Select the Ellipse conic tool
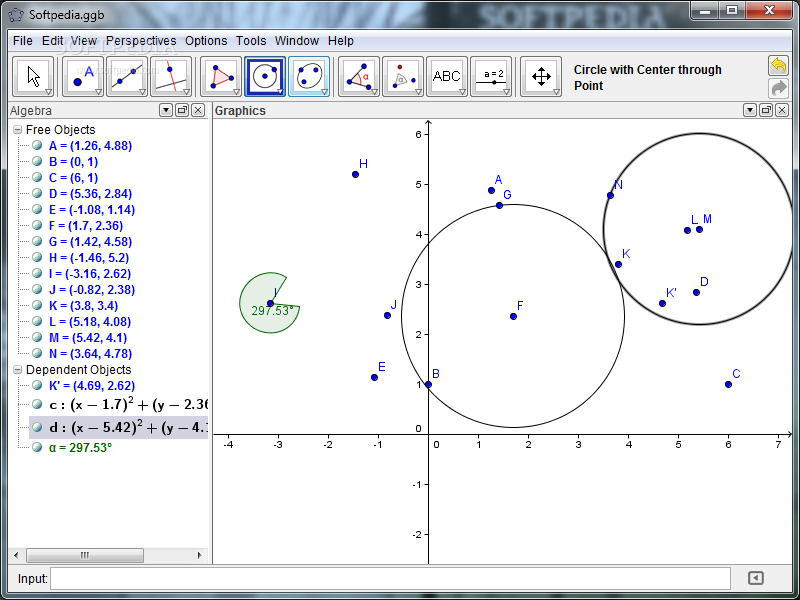This screenshot has width=800, height=600. point(309,77)
